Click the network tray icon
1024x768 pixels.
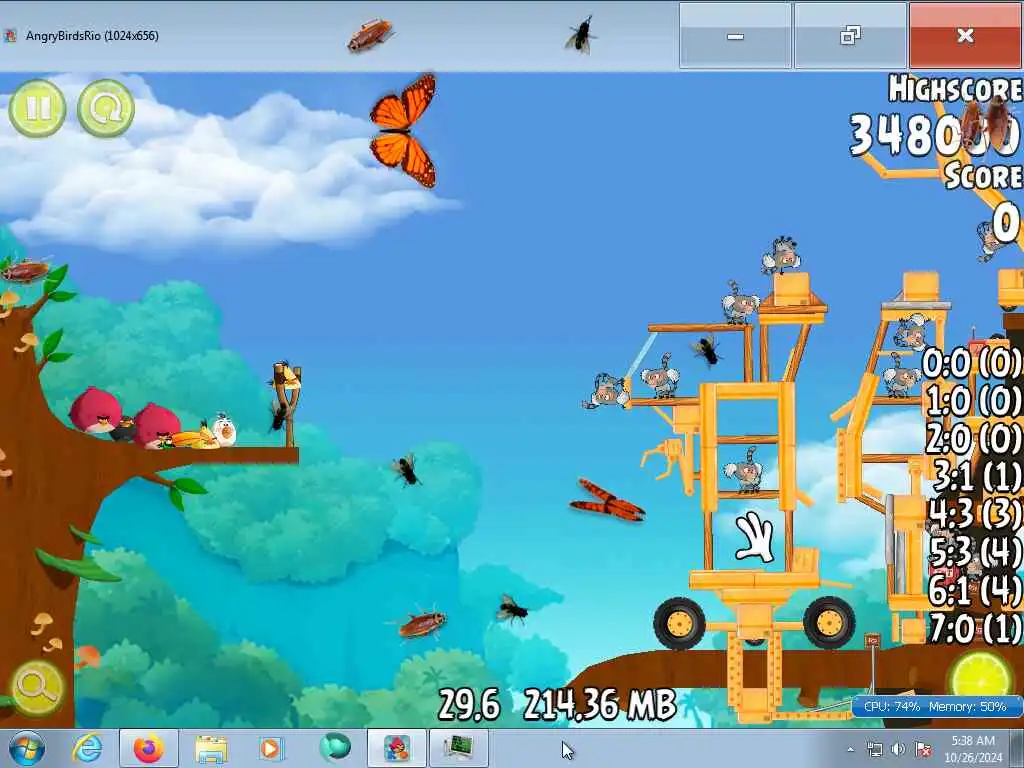pyautogui.click(x=874, y=749)
